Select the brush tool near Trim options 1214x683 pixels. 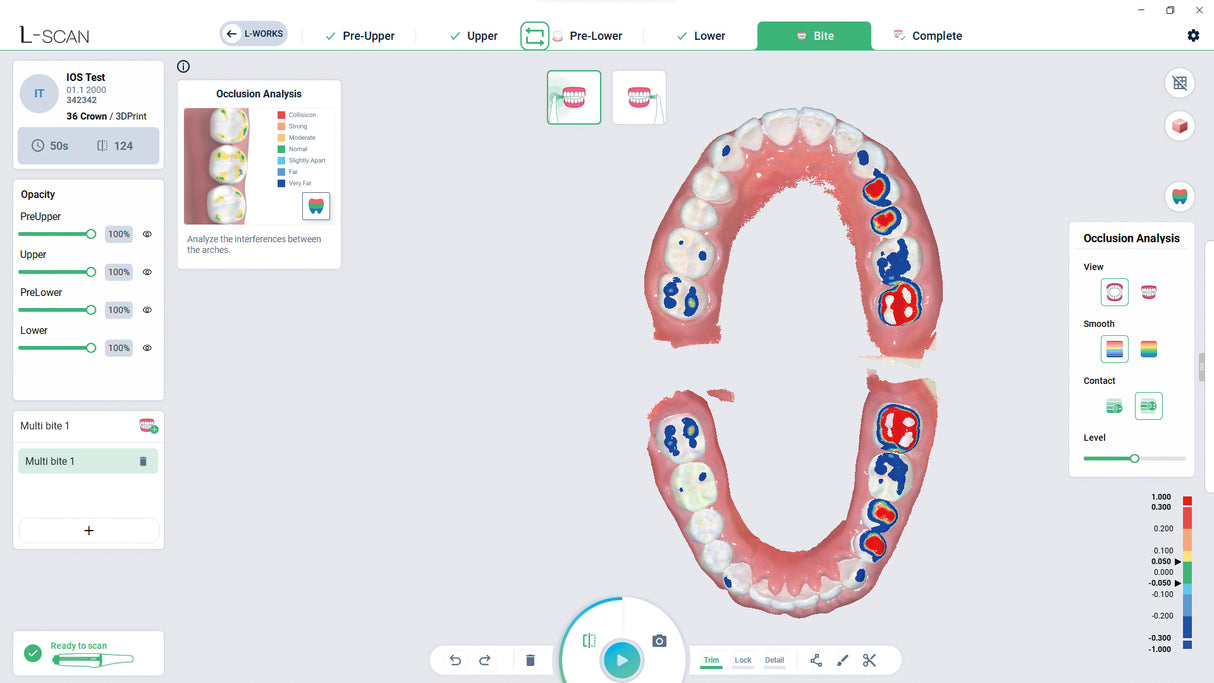842,660
